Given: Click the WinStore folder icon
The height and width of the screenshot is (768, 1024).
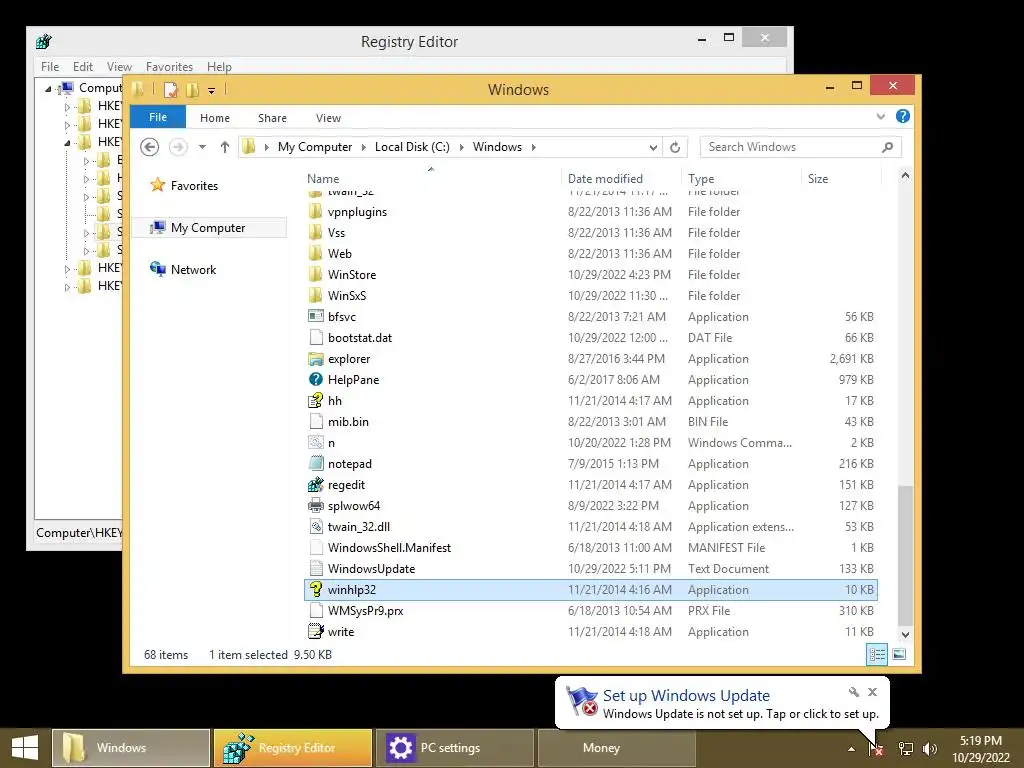Looking at the screenshot, I should (x=315, y=274).
